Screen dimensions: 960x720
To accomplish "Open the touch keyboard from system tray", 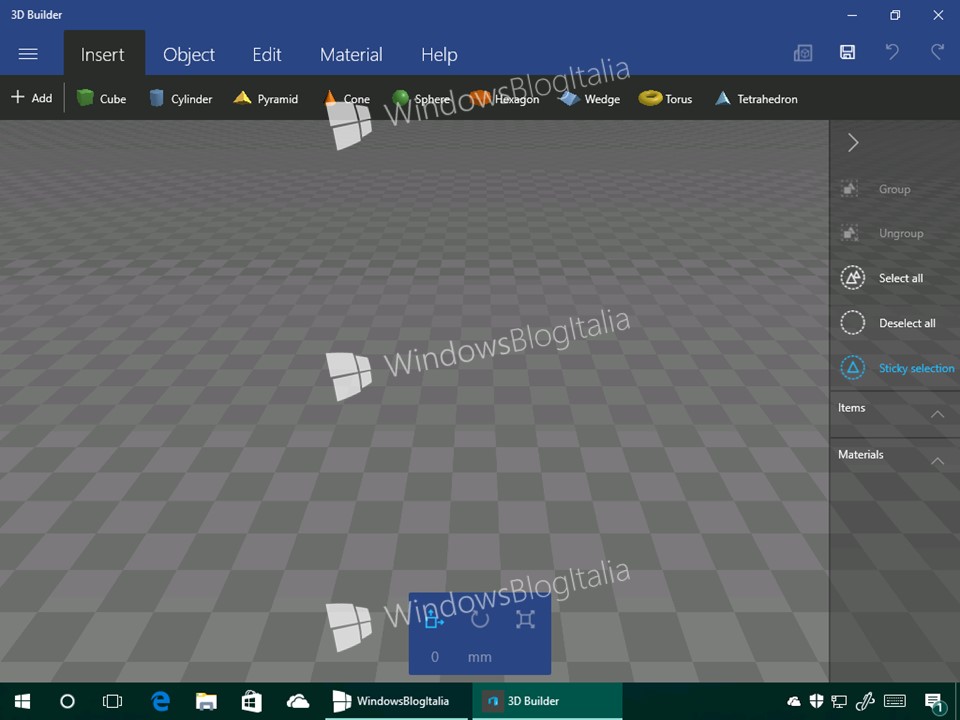I will pyautogui.click(x=895, y=701).
